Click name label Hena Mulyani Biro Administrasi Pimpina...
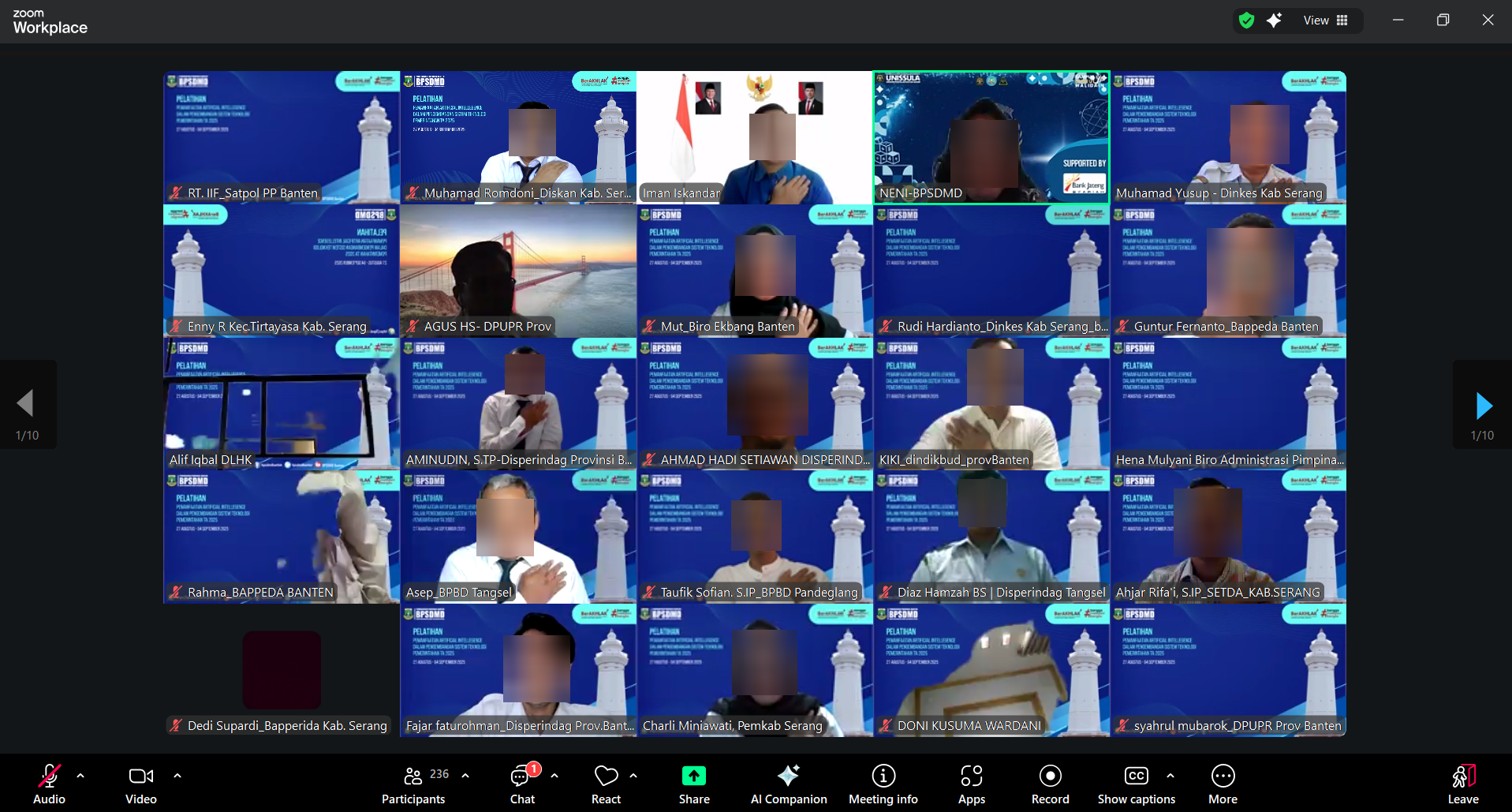Viewport: 1512px width, 812px height. [1230, 460]
